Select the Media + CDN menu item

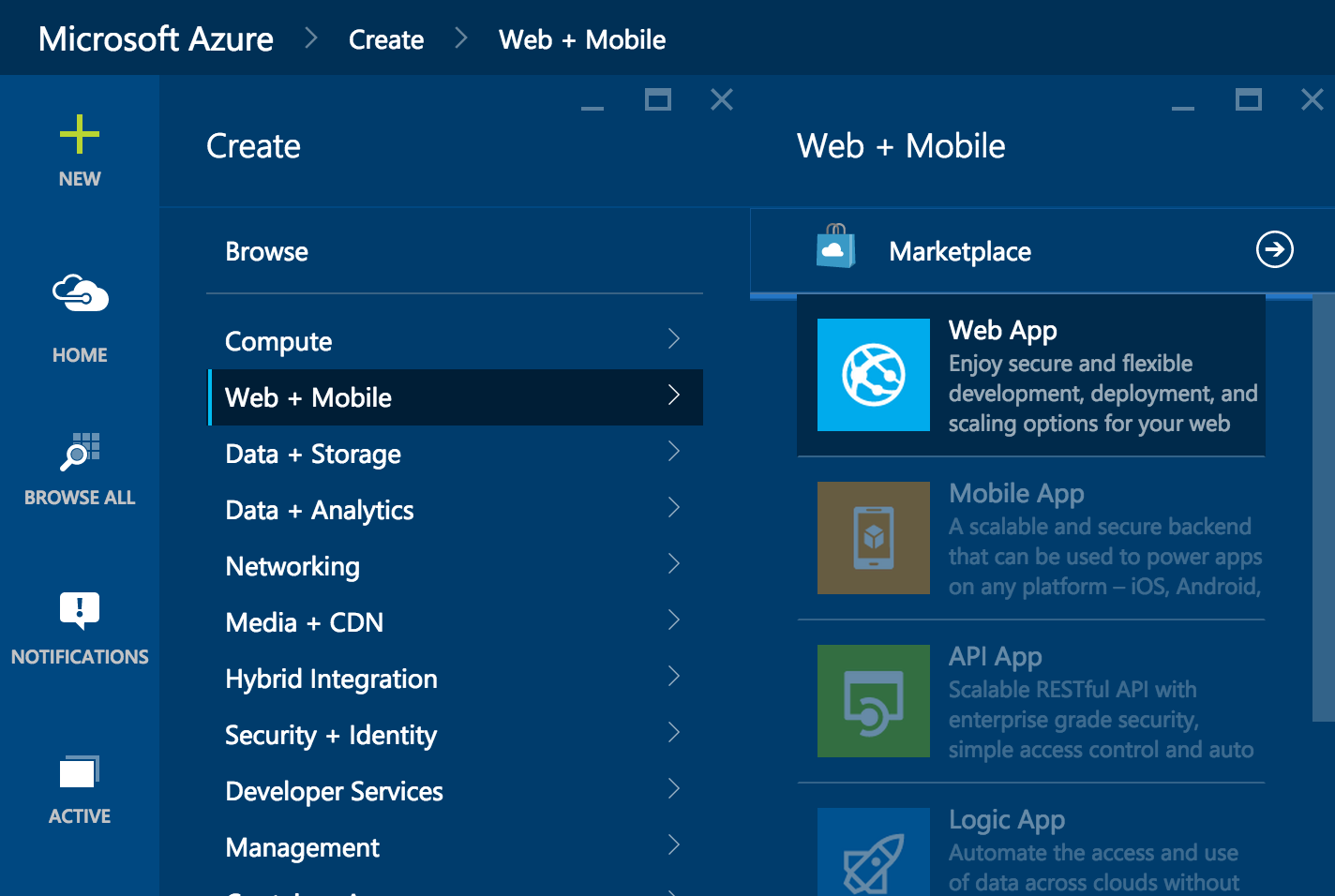[x=455, y=622]
